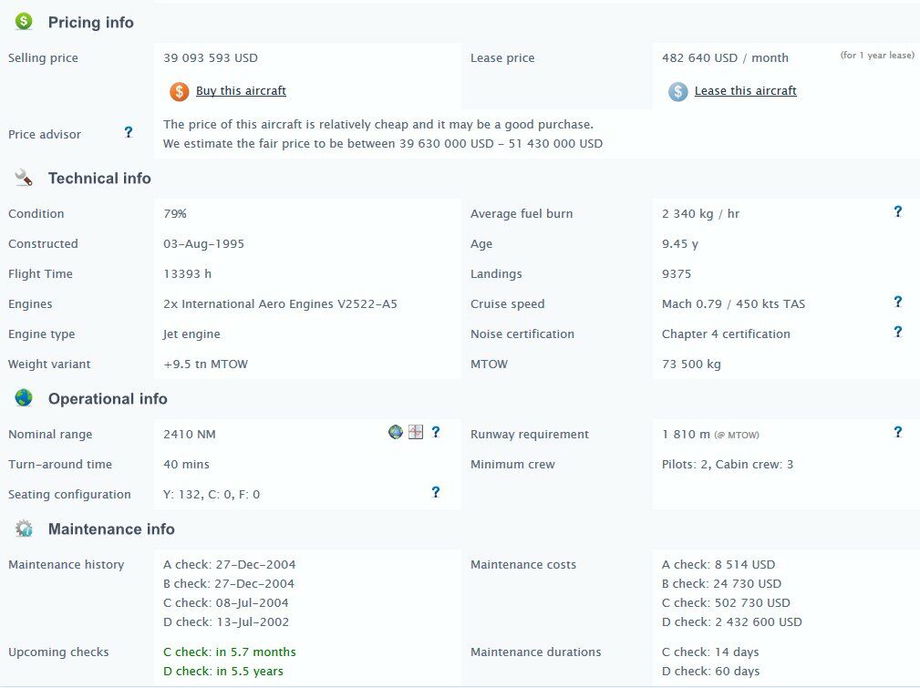The image size is (920, 688).
Task: Show Nominal range on the globe
Action: point(396,432)
